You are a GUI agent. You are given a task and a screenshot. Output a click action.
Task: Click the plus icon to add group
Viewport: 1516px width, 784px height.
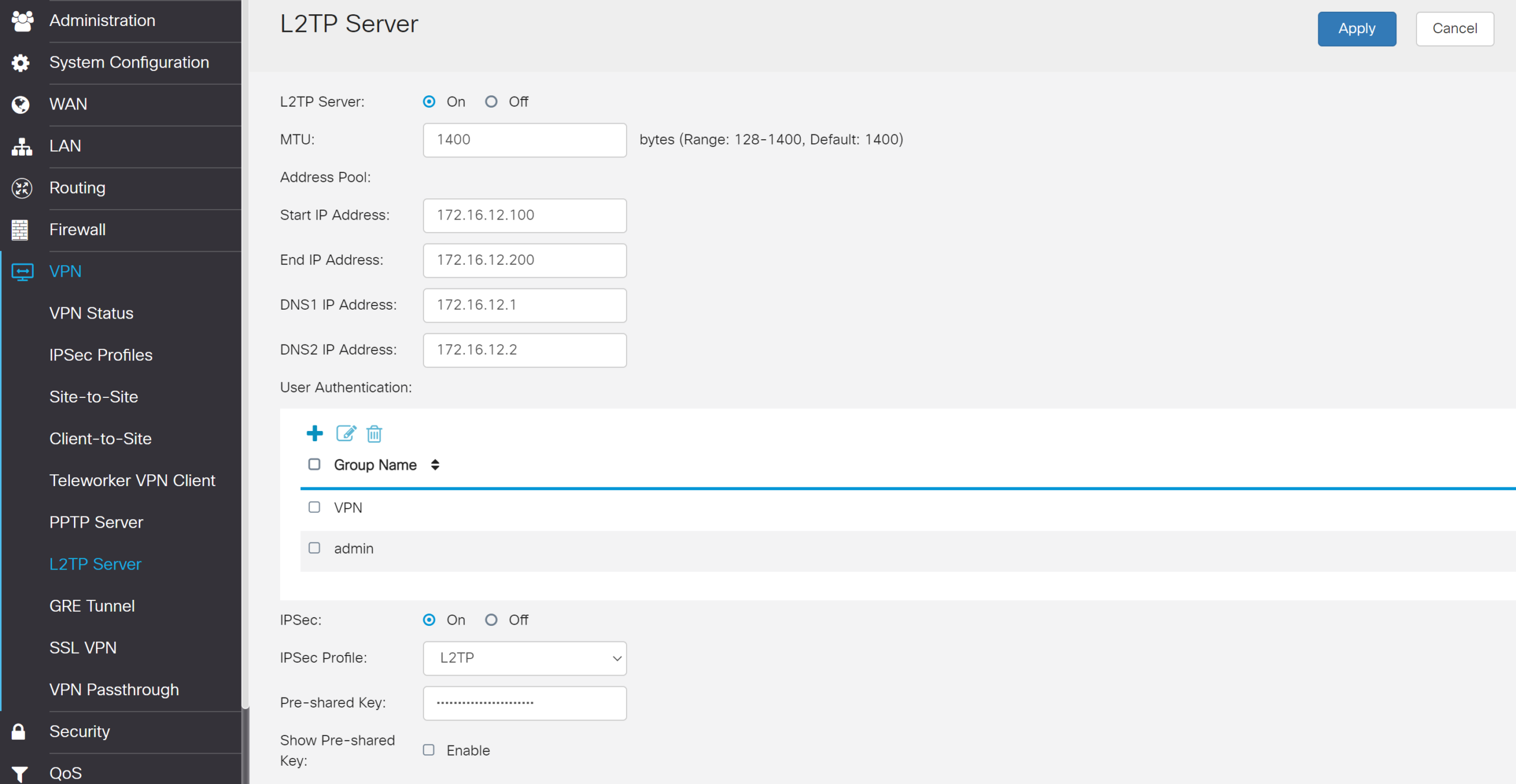314,433
